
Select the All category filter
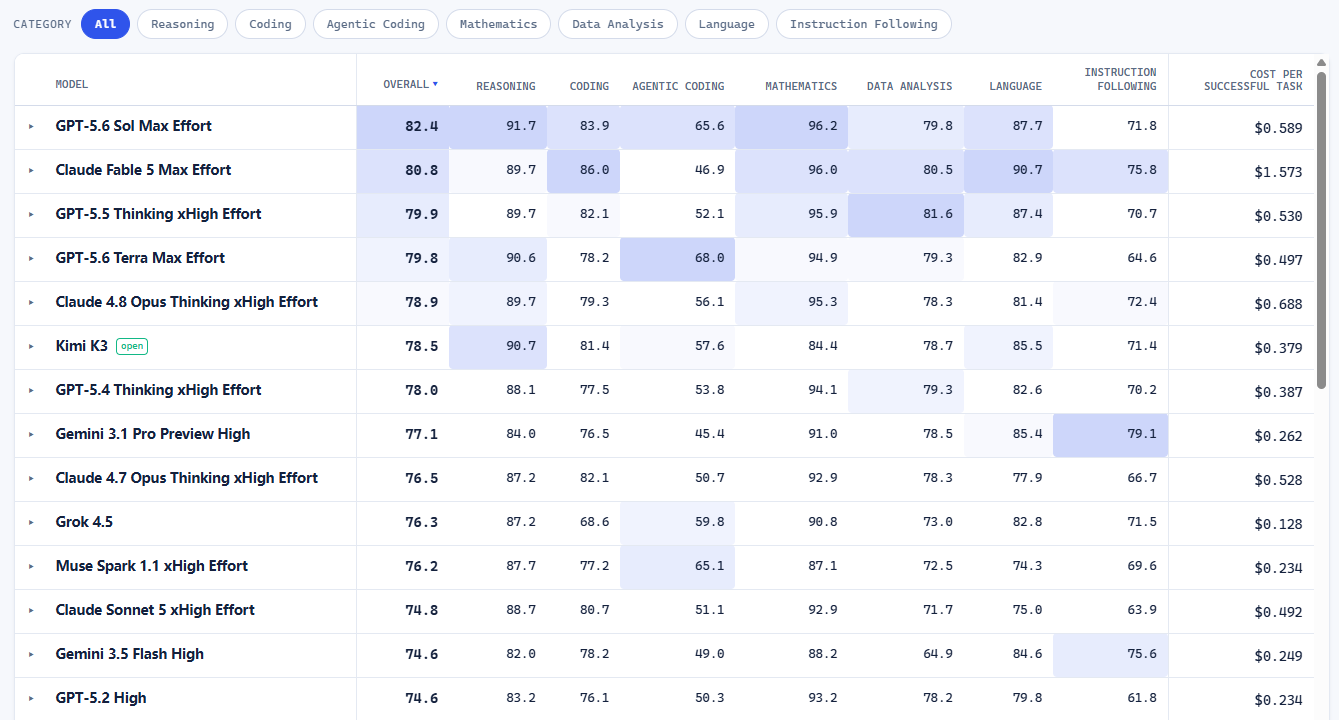click(105, 24)
